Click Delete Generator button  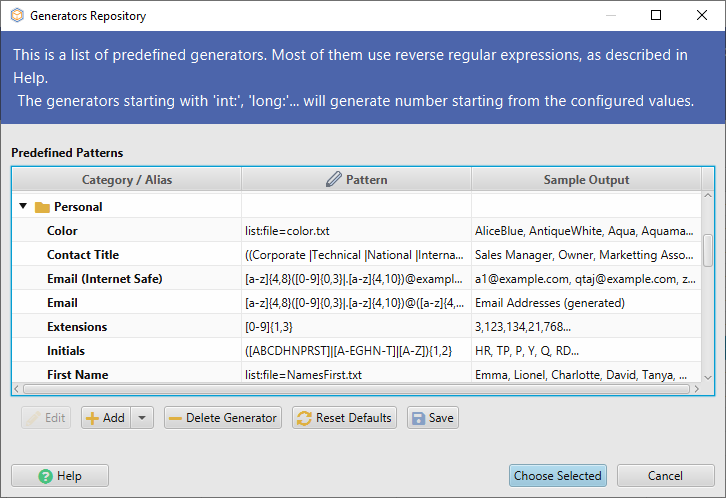click(x=223, y=418)
